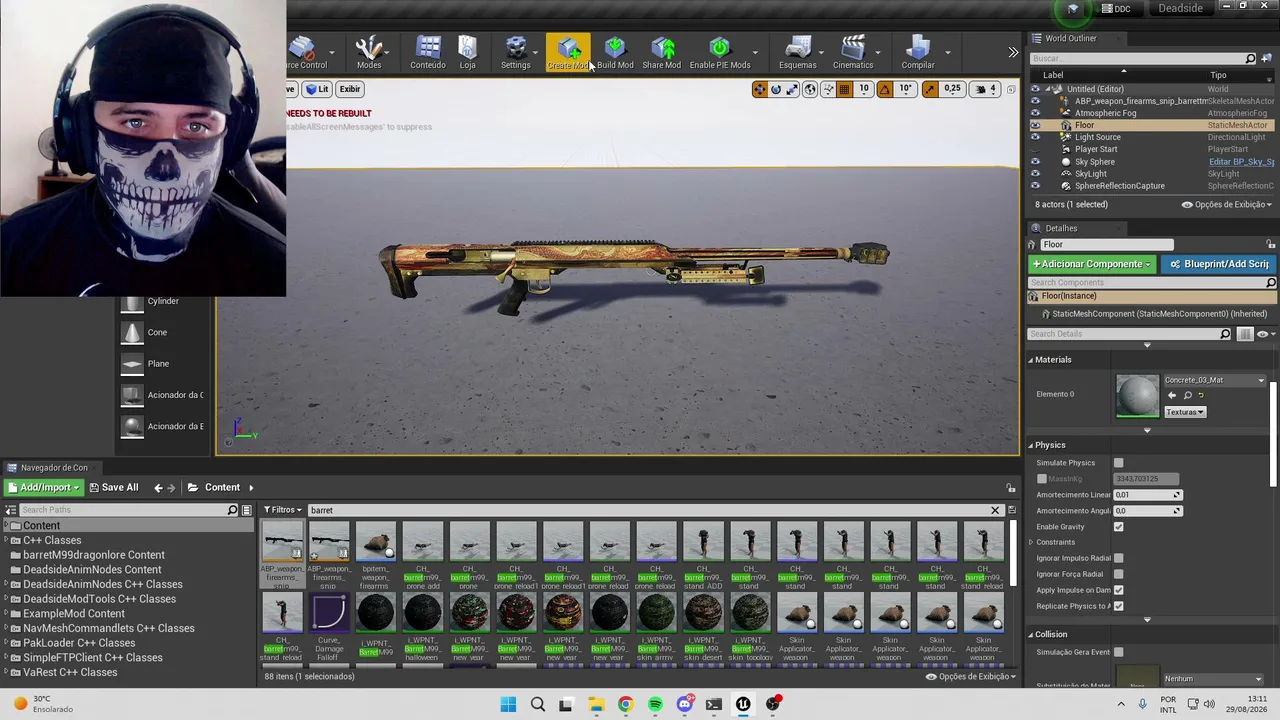Collapse the Collision section
The image size is (1280, 720).
tap(1031, 634)
